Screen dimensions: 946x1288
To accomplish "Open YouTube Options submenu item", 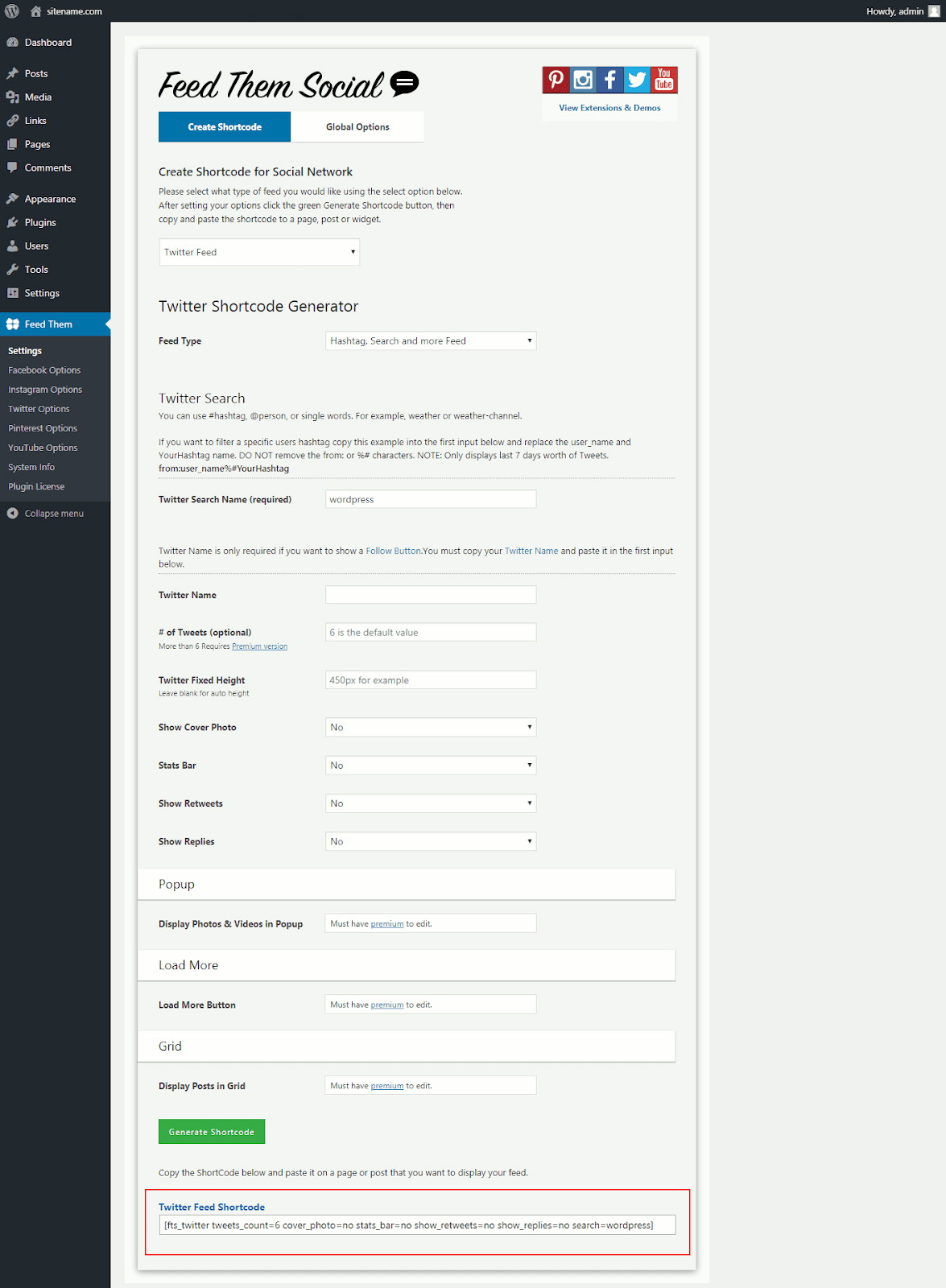I will pyautogui.click(x=43, y=448).
